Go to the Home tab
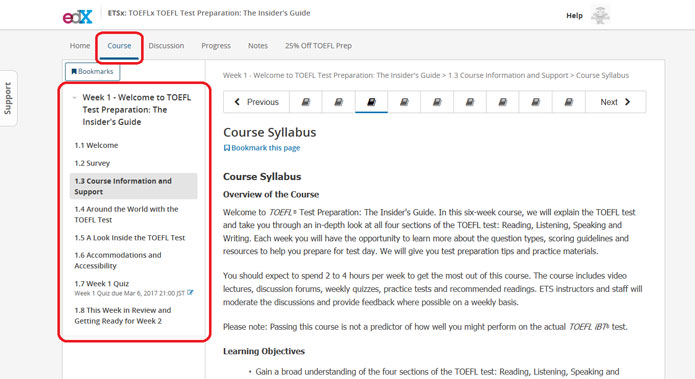This screenshot has height=379, width=695. (x=80, y=46)
